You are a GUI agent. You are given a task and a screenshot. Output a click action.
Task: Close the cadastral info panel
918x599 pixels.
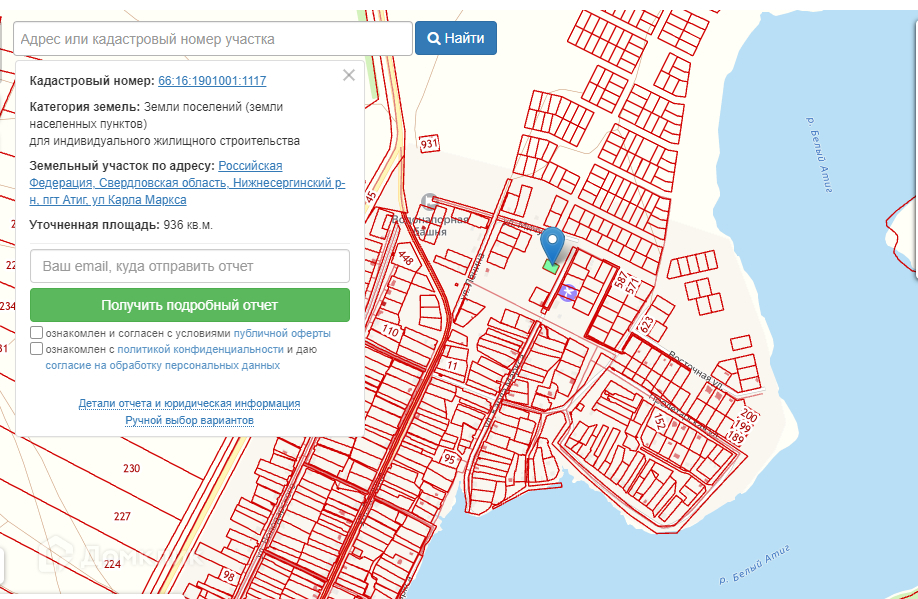(348, 75)
